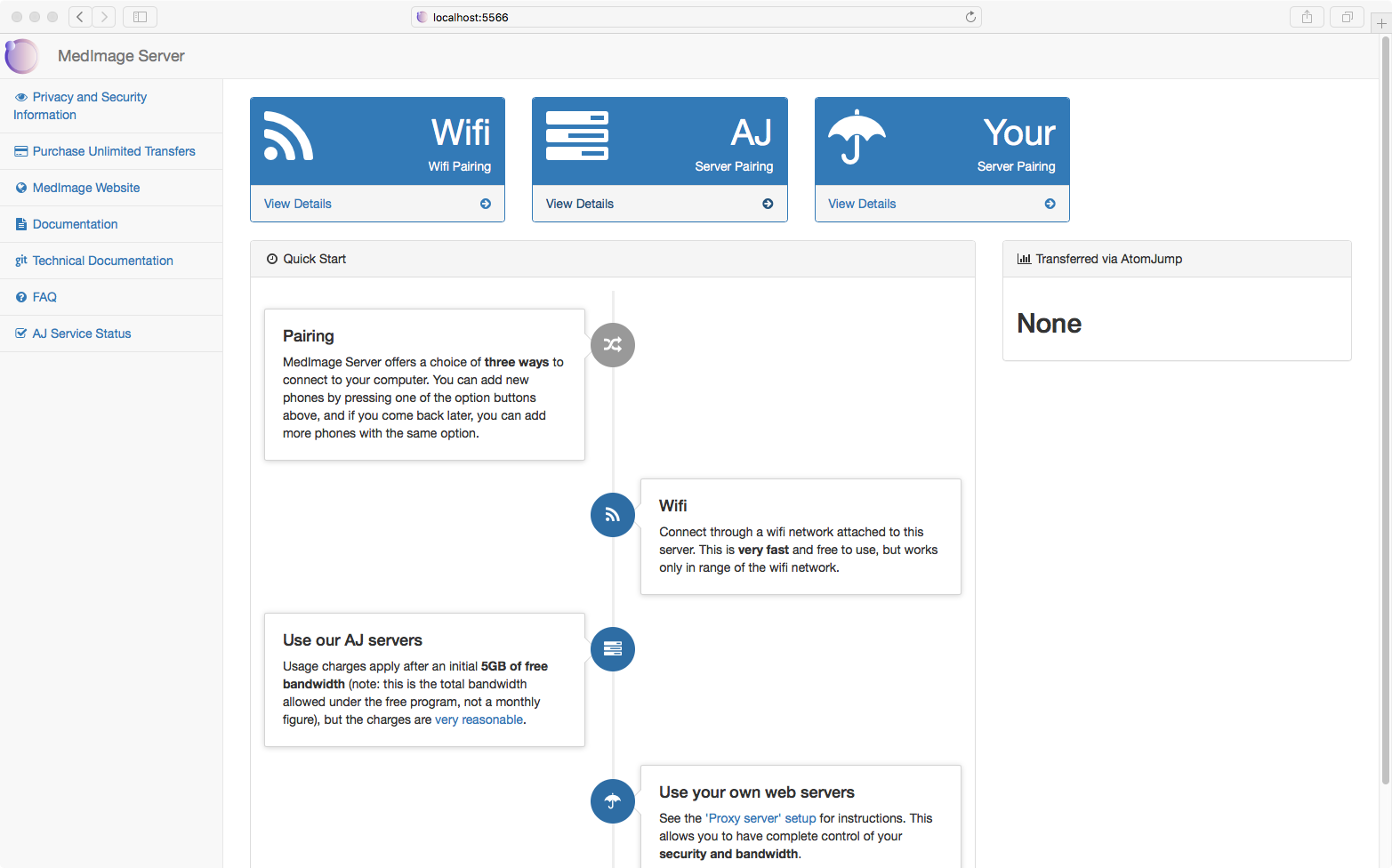Viewport: 1392px width, 868px height.
Task: Click the 'Use your own web servers' heading
Action: (x=757, y=792)
